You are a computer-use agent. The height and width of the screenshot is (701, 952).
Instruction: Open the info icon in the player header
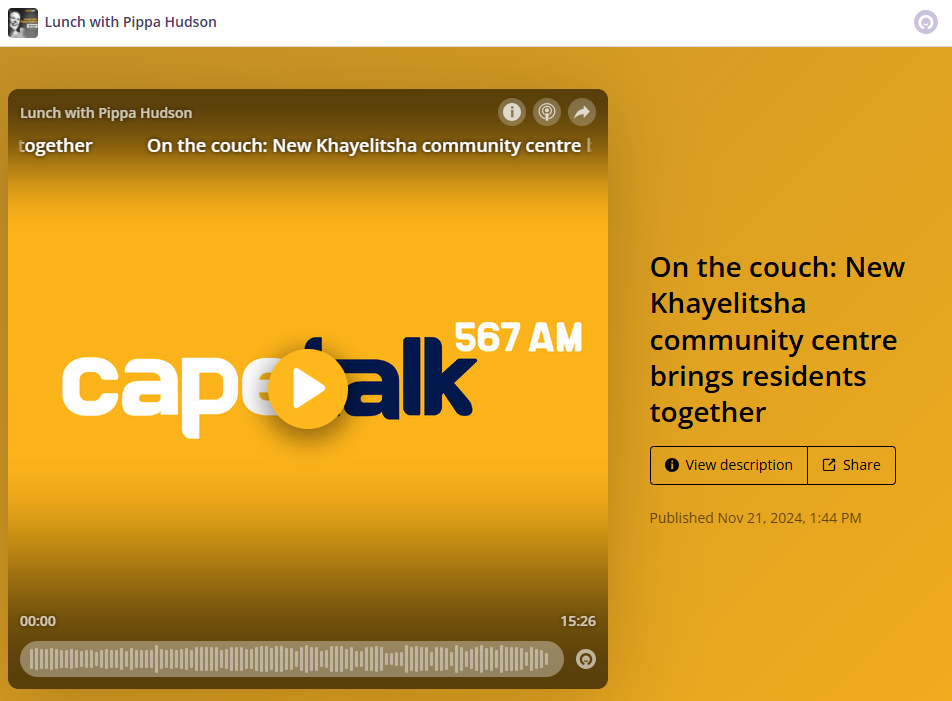click(x=512, y=112)
